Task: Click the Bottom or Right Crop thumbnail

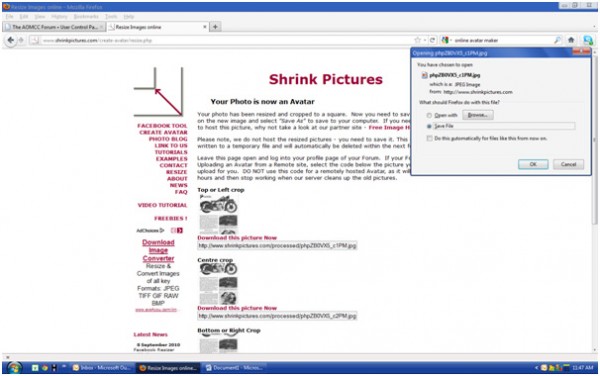Action: tap(218, 343)
